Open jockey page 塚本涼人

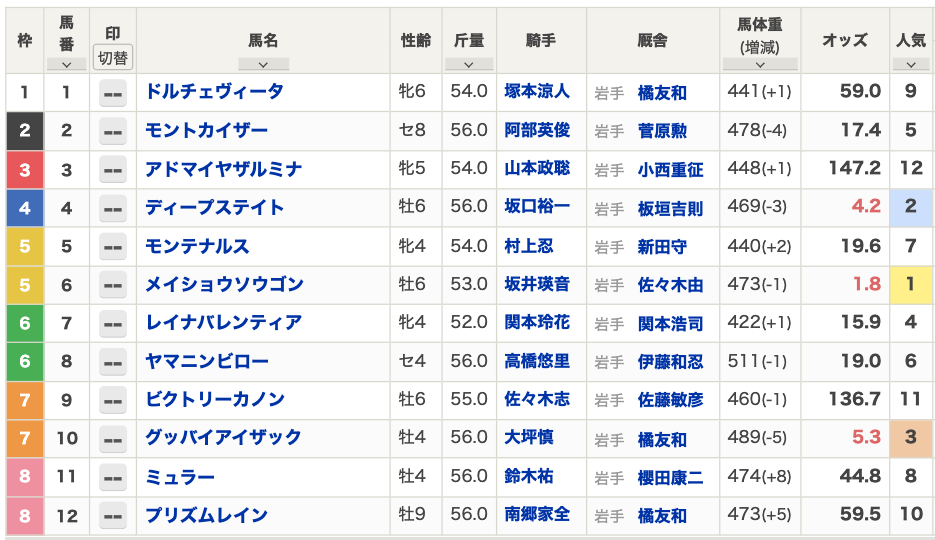tap(537, 91)
